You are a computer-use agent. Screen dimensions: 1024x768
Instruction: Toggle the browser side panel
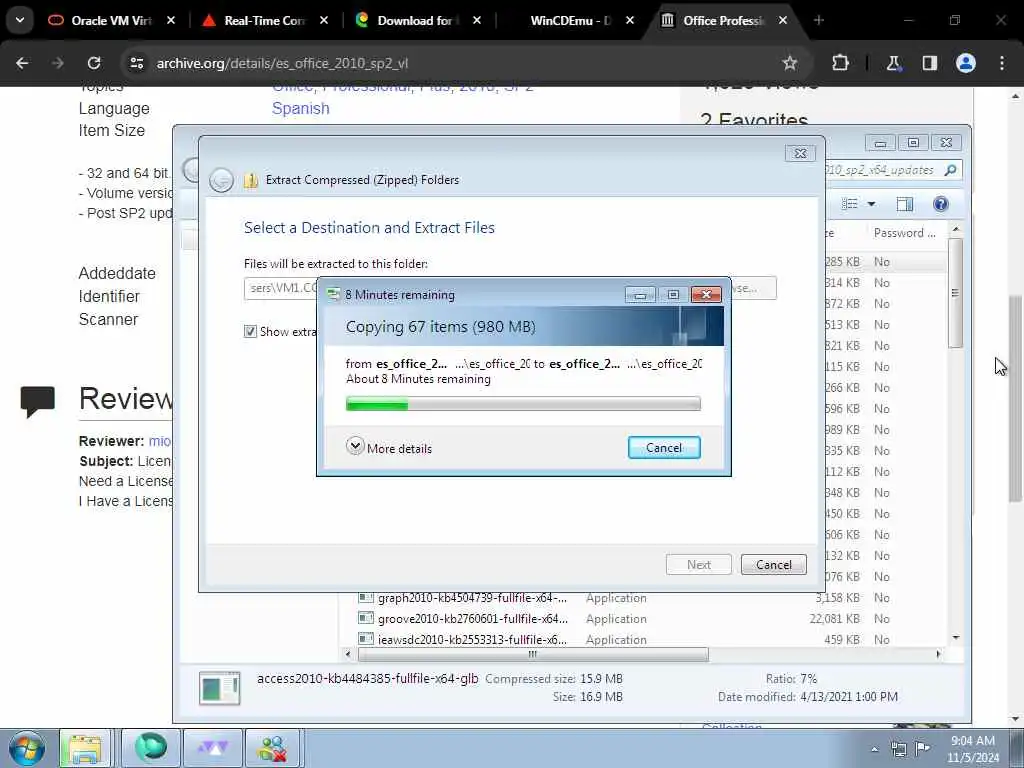930,63
